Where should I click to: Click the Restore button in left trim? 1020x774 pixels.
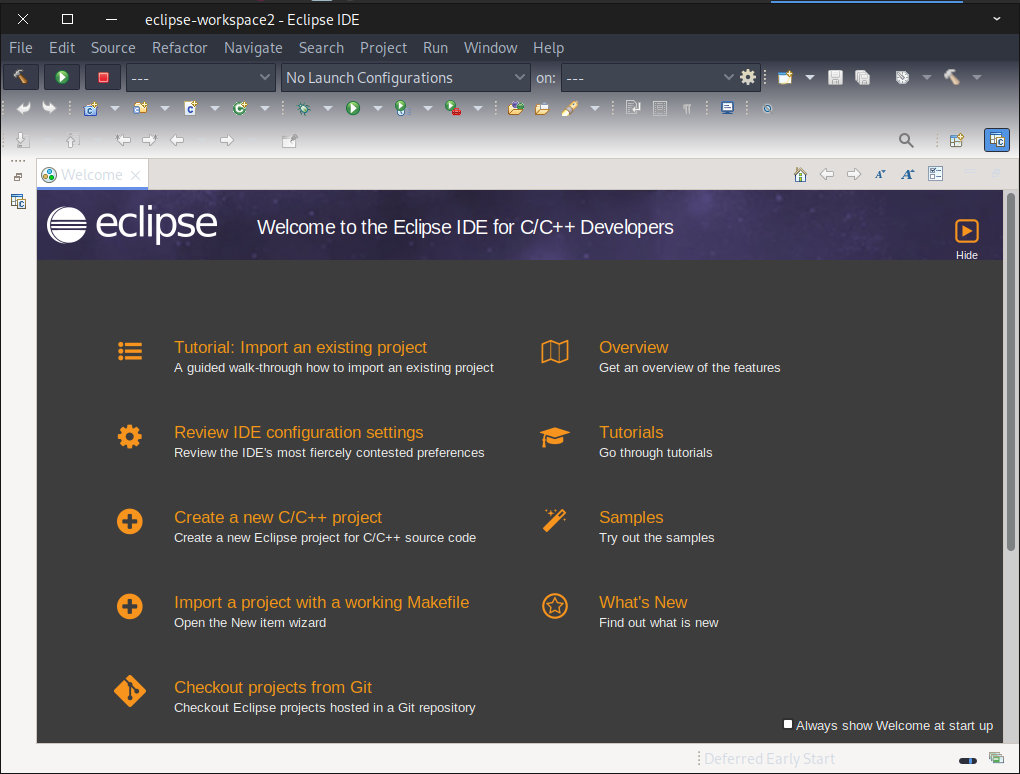[x=18, y=177]
